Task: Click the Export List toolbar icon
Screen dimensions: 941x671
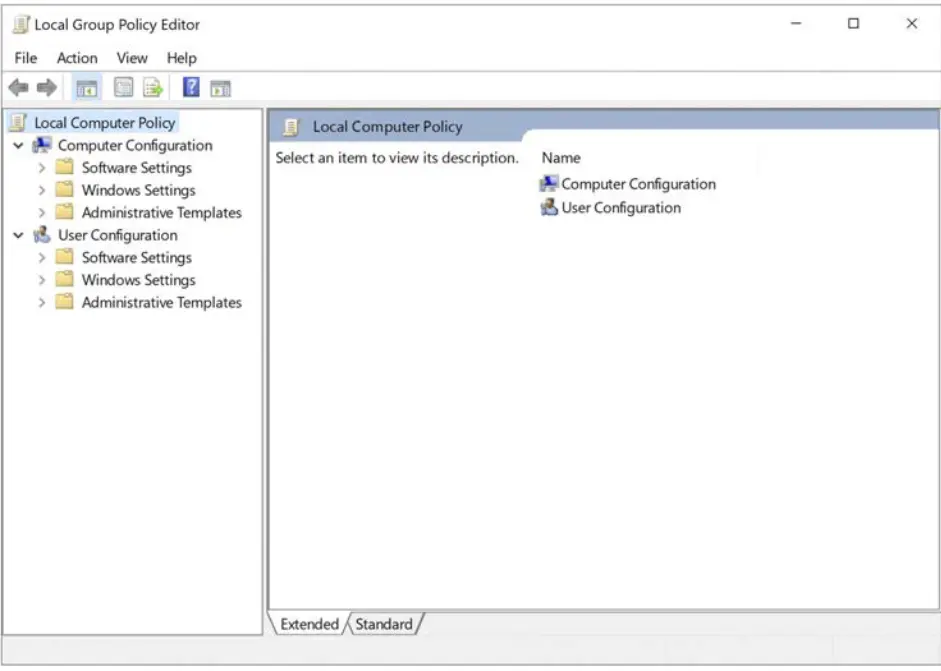Action: pos(152,88)
